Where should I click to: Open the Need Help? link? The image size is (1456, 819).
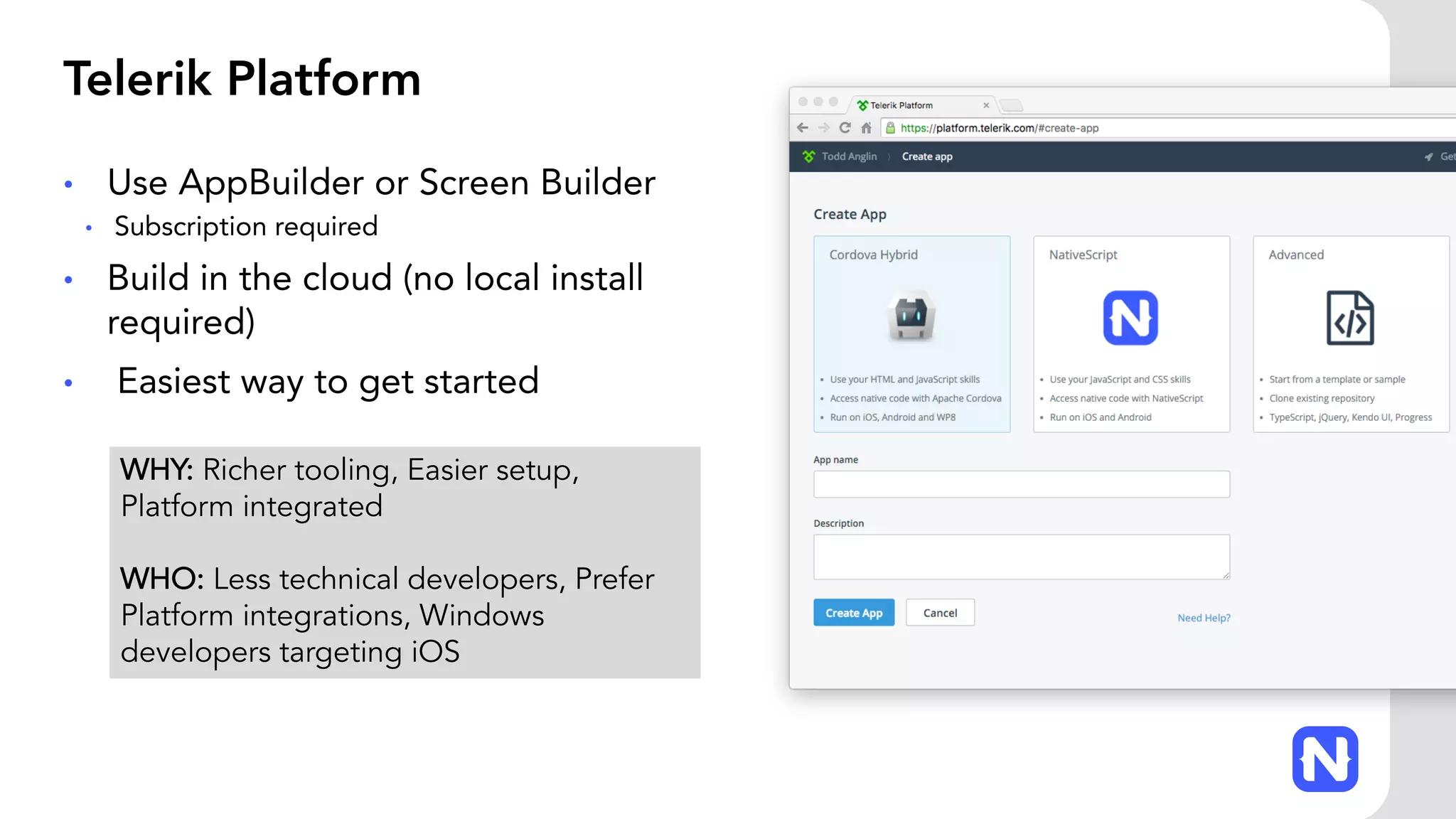point(1204,618)
